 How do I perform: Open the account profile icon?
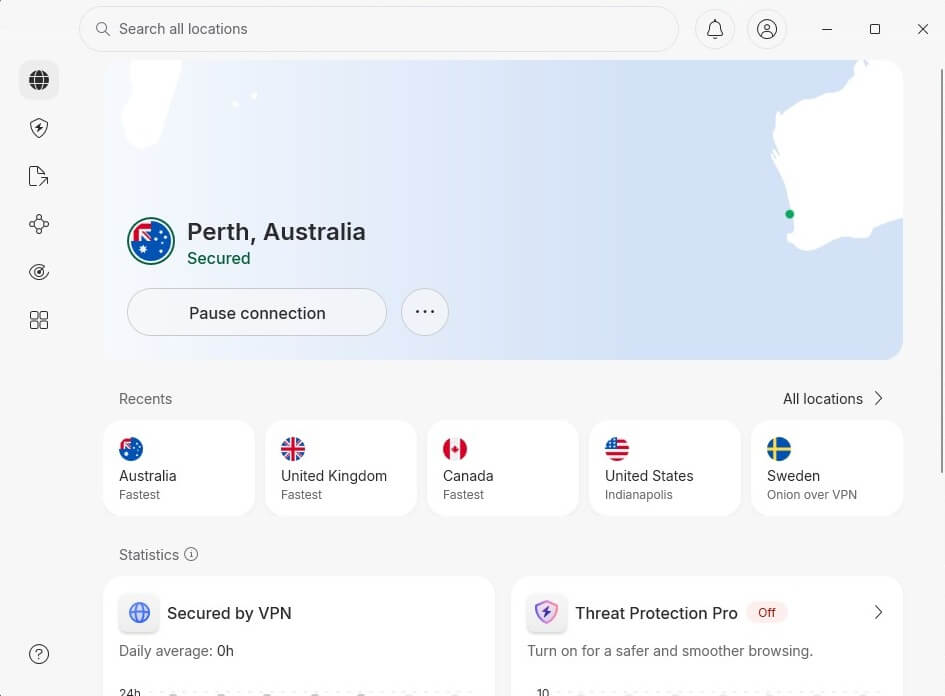[x=767, y=29]
